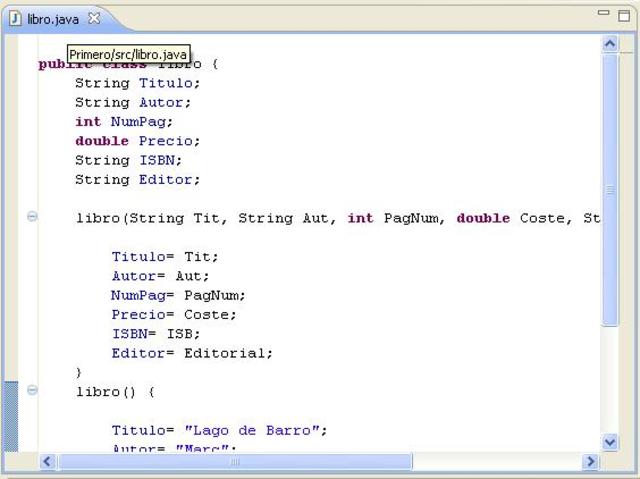Image resolution: width=640 pixels, height=479 pixels.
Task: Click the text 'String Autor;'
Action: point(133,102)
